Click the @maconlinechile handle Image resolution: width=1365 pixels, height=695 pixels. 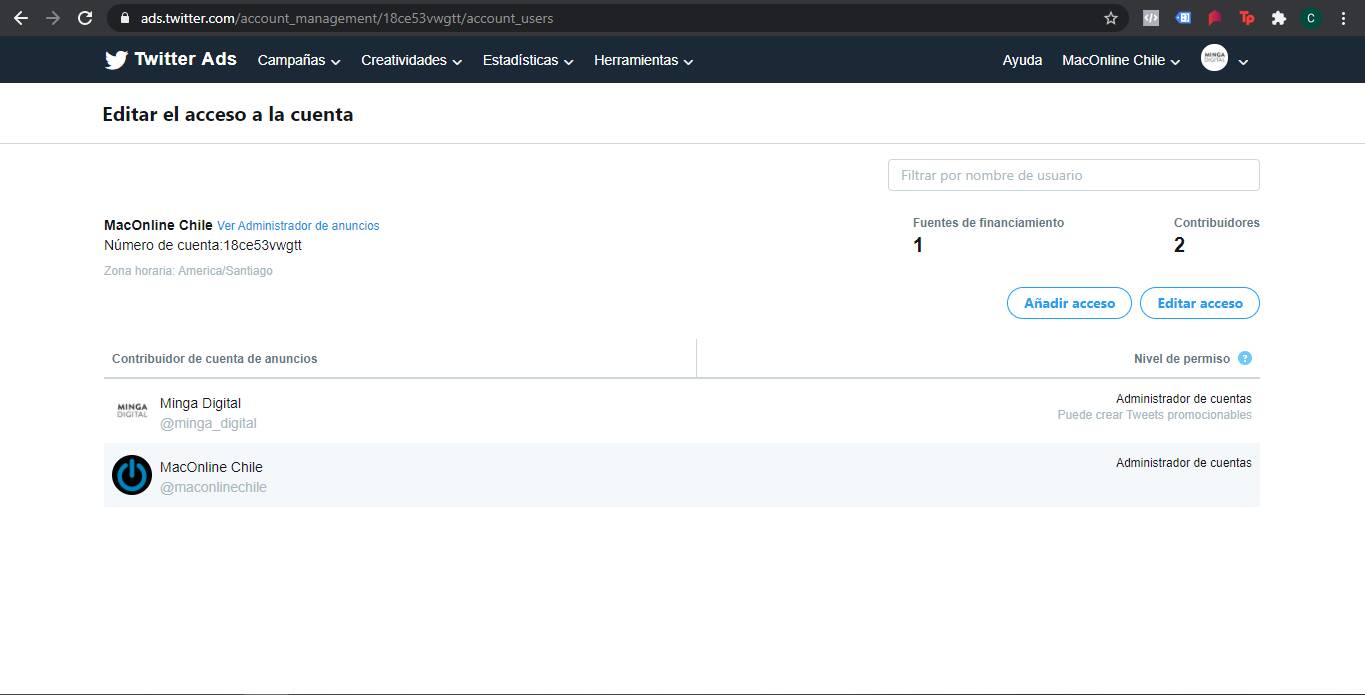coord(213,487)
